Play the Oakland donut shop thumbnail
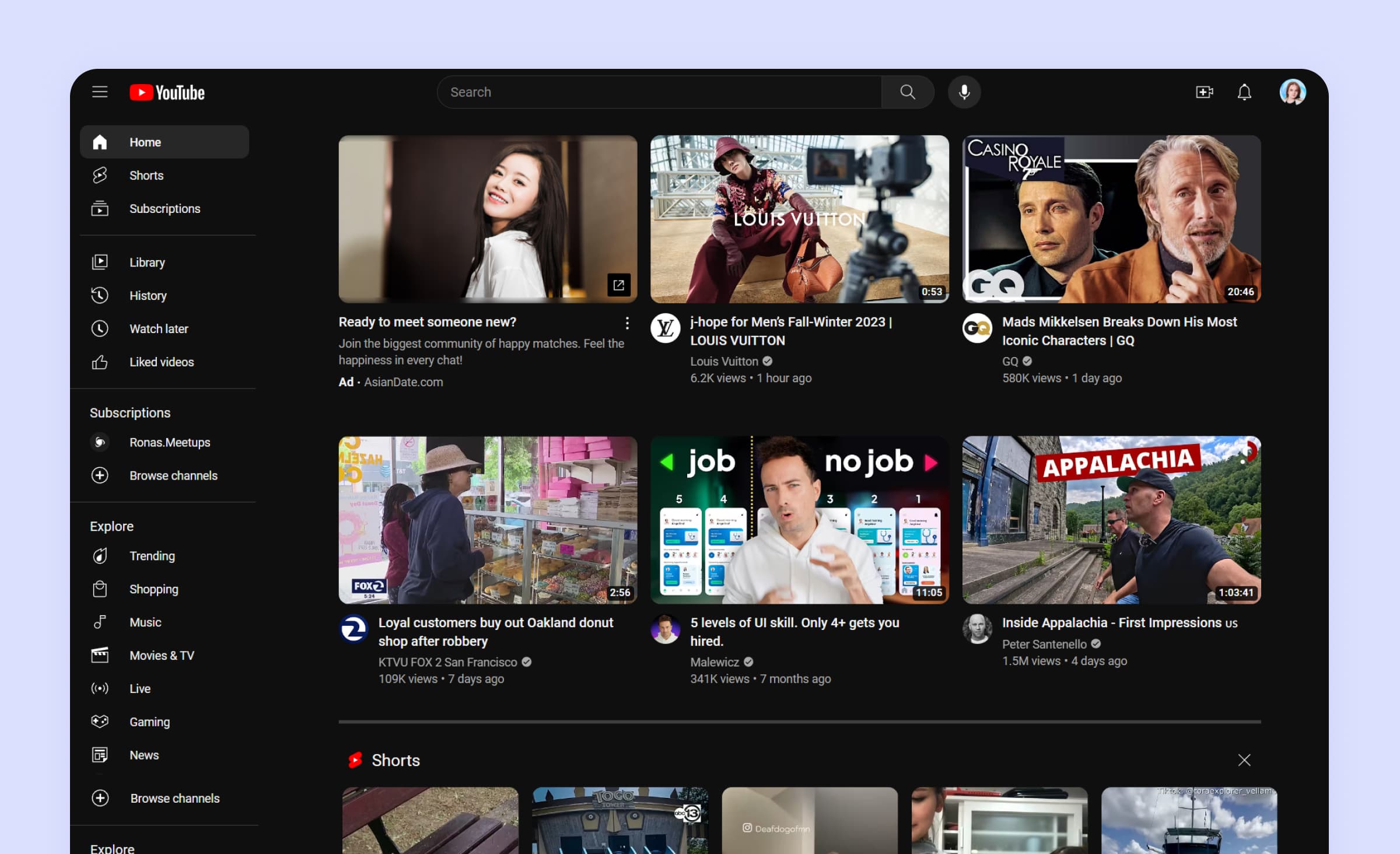 point(488,520)
